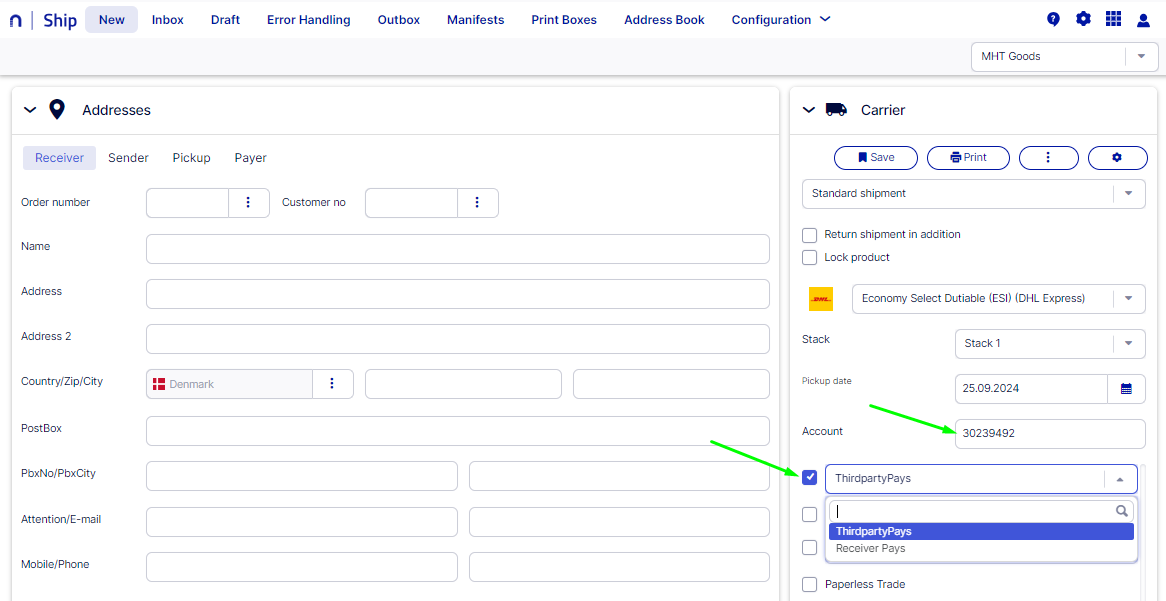
Task: Enable Return shipment in addition checkbox
Action: click(810, 235)
